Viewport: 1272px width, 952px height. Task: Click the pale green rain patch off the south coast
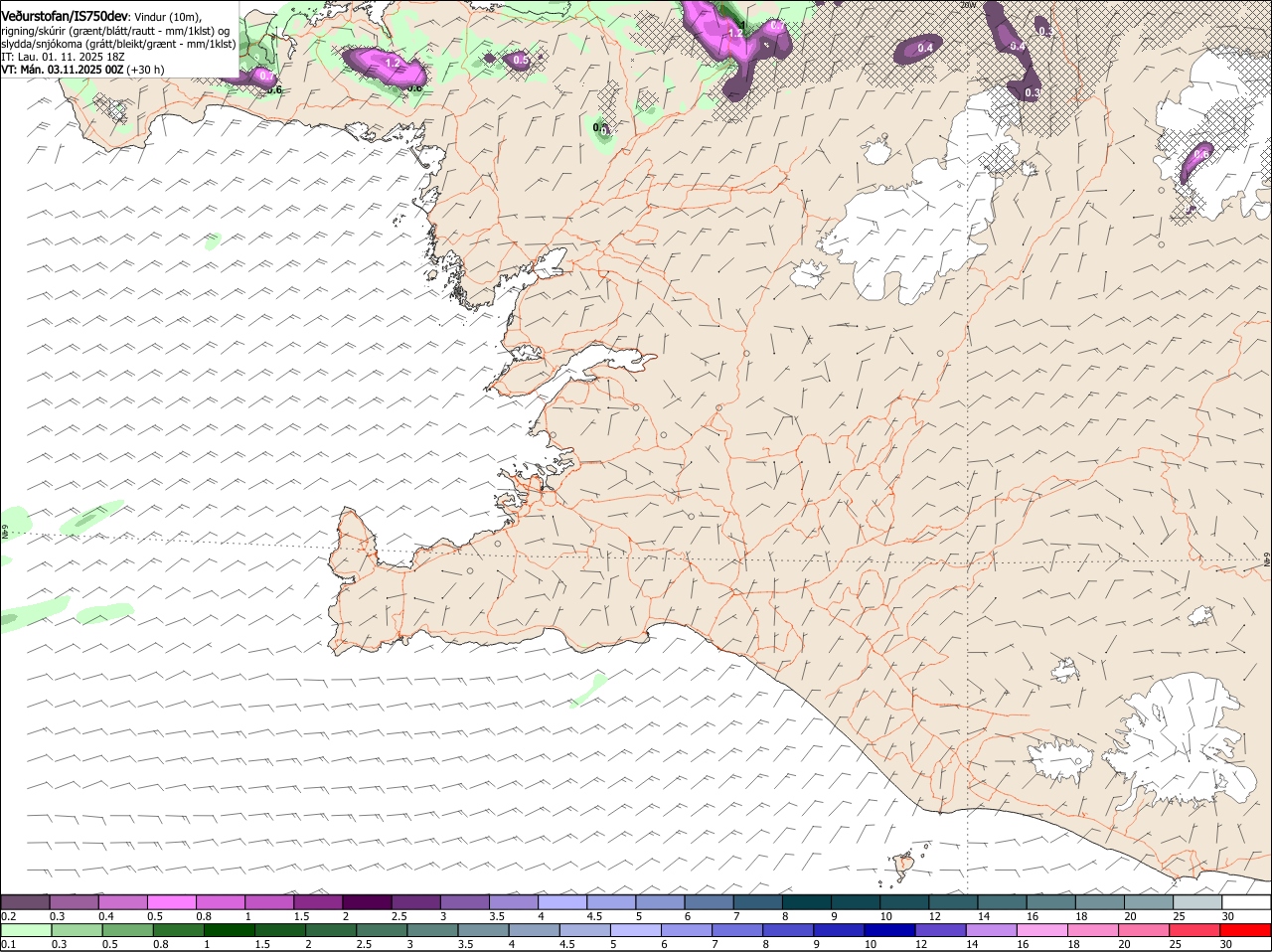click(588, 689)
